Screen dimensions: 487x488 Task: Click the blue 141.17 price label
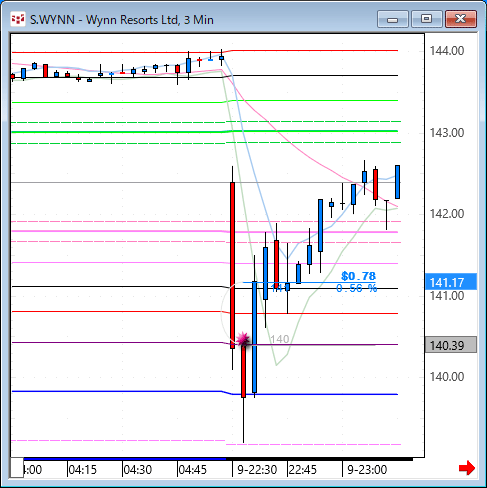(451, 282)
